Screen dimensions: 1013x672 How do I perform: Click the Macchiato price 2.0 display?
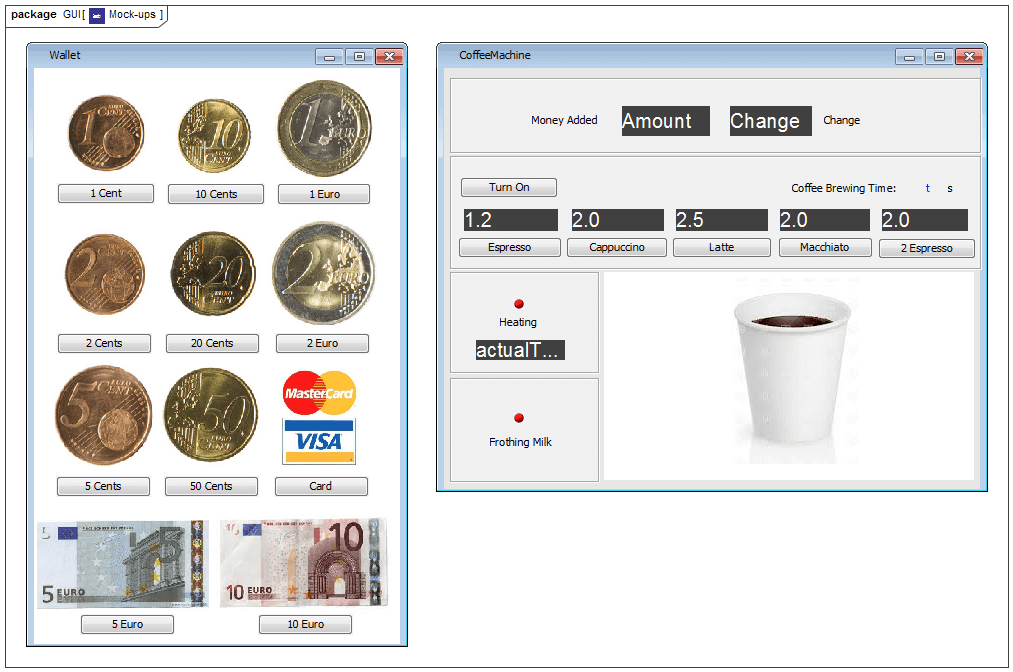tap(824, 220)
